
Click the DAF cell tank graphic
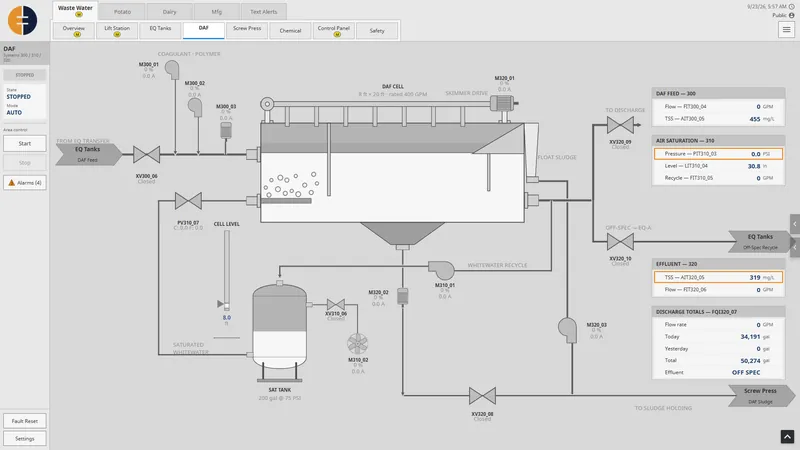tap(392, 172)
